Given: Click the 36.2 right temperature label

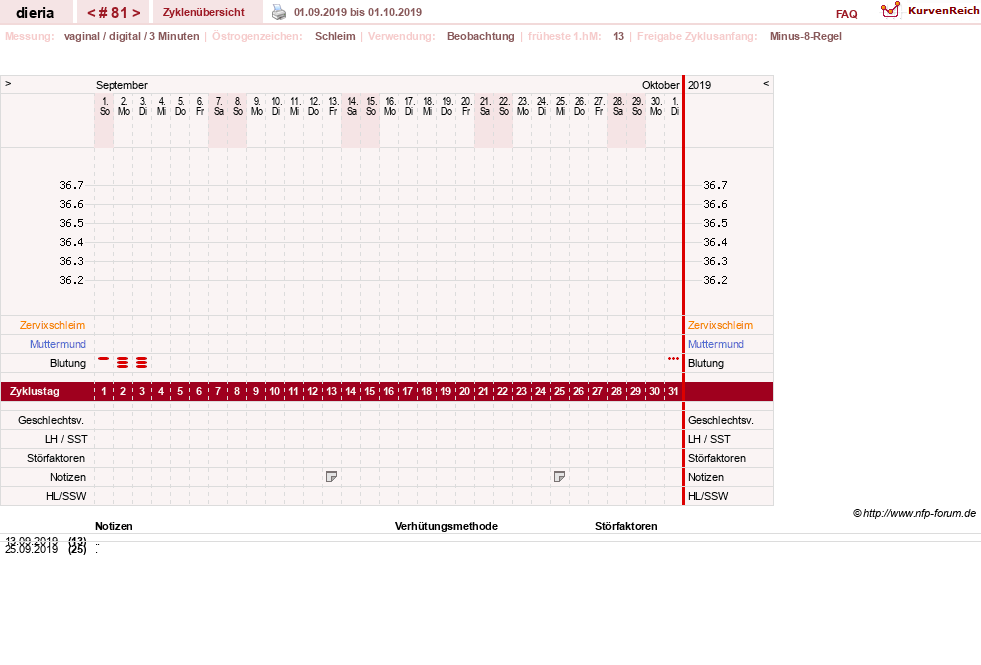Looking at the screenshot, I should pos(715,280).
